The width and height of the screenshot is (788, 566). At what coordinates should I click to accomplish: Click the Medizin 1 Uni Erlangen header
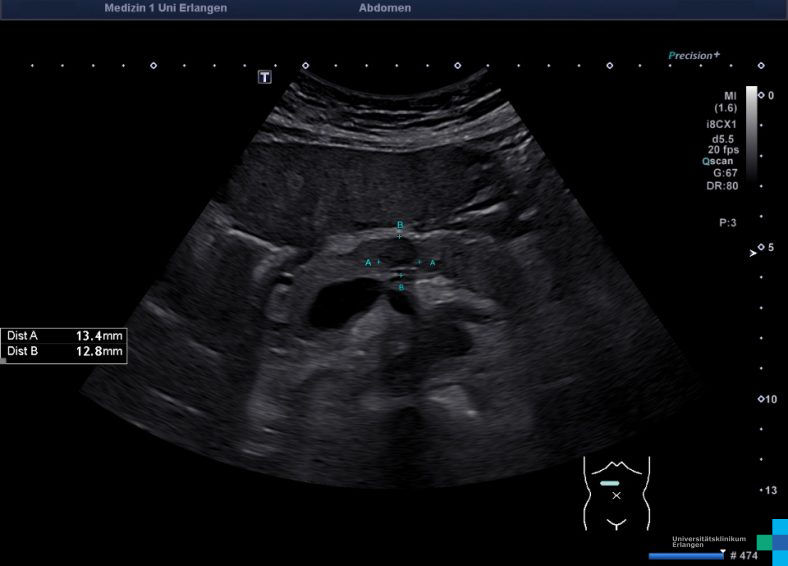165,8
